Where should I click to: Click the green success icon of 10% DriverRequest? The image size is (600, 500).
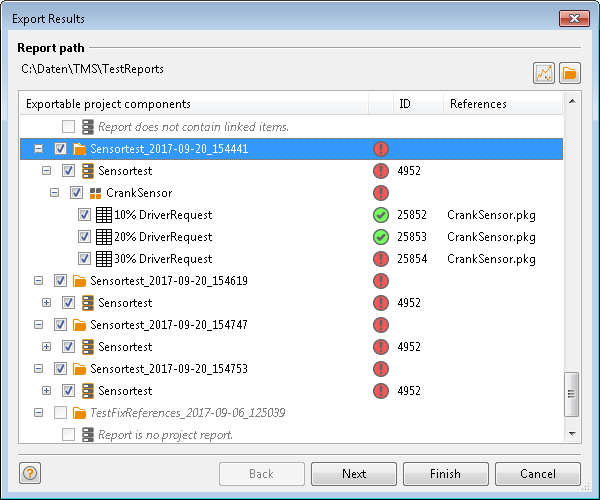381,215
